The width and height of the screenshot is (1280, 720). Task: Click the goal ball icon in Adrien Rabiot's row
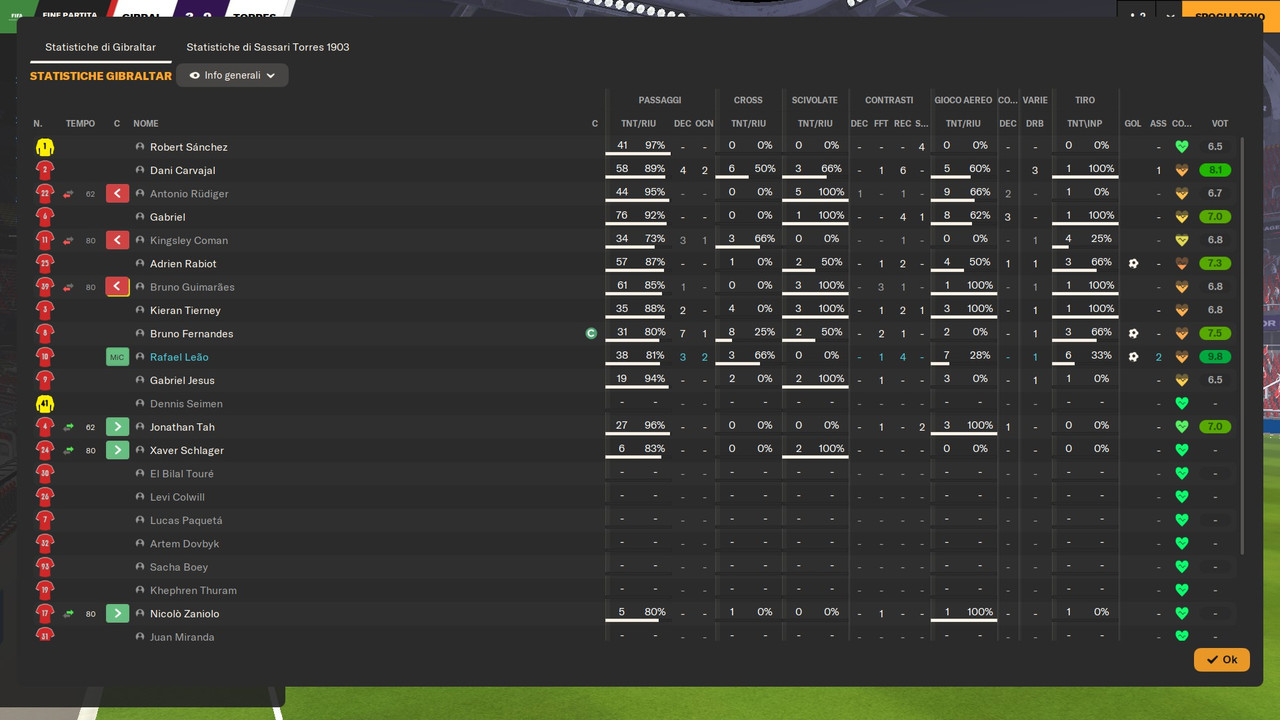1133,264
